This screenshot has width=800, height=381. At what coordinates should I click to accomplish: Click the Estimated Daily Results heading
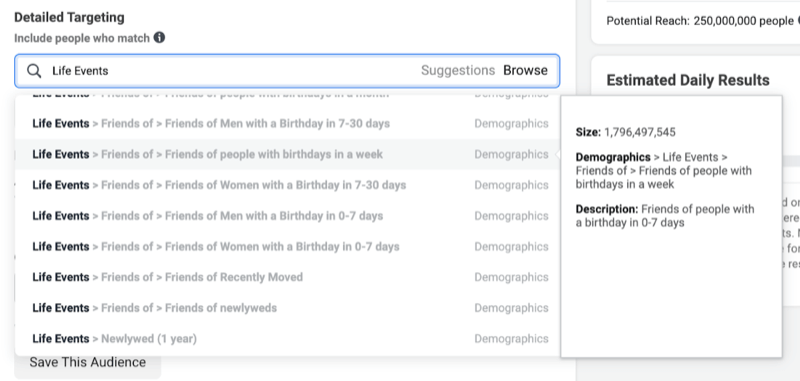tap(688, 80)
